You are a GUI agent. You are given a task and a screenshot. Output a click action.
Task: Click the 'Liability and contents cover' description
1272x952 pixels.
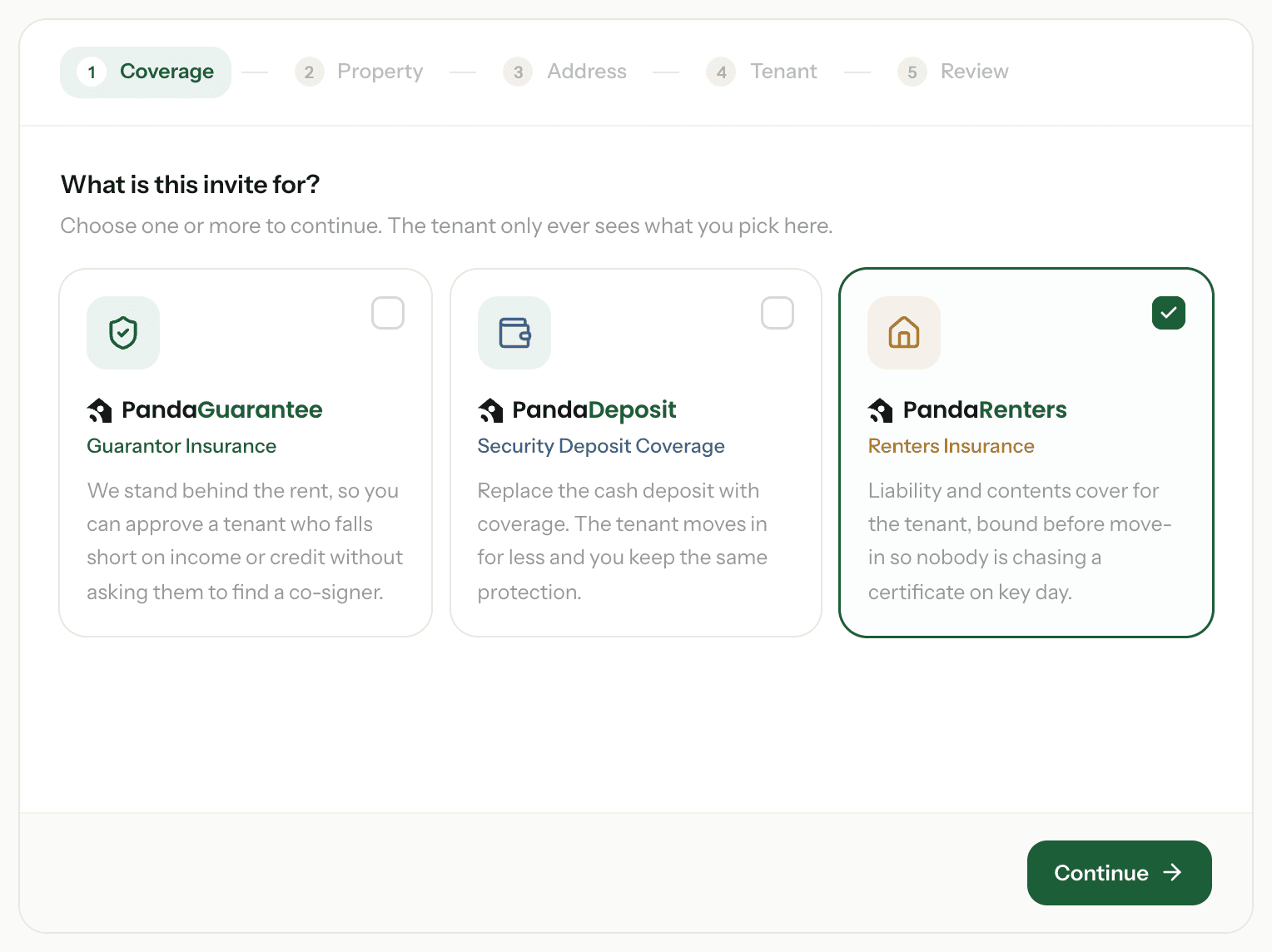[1020, 541]
